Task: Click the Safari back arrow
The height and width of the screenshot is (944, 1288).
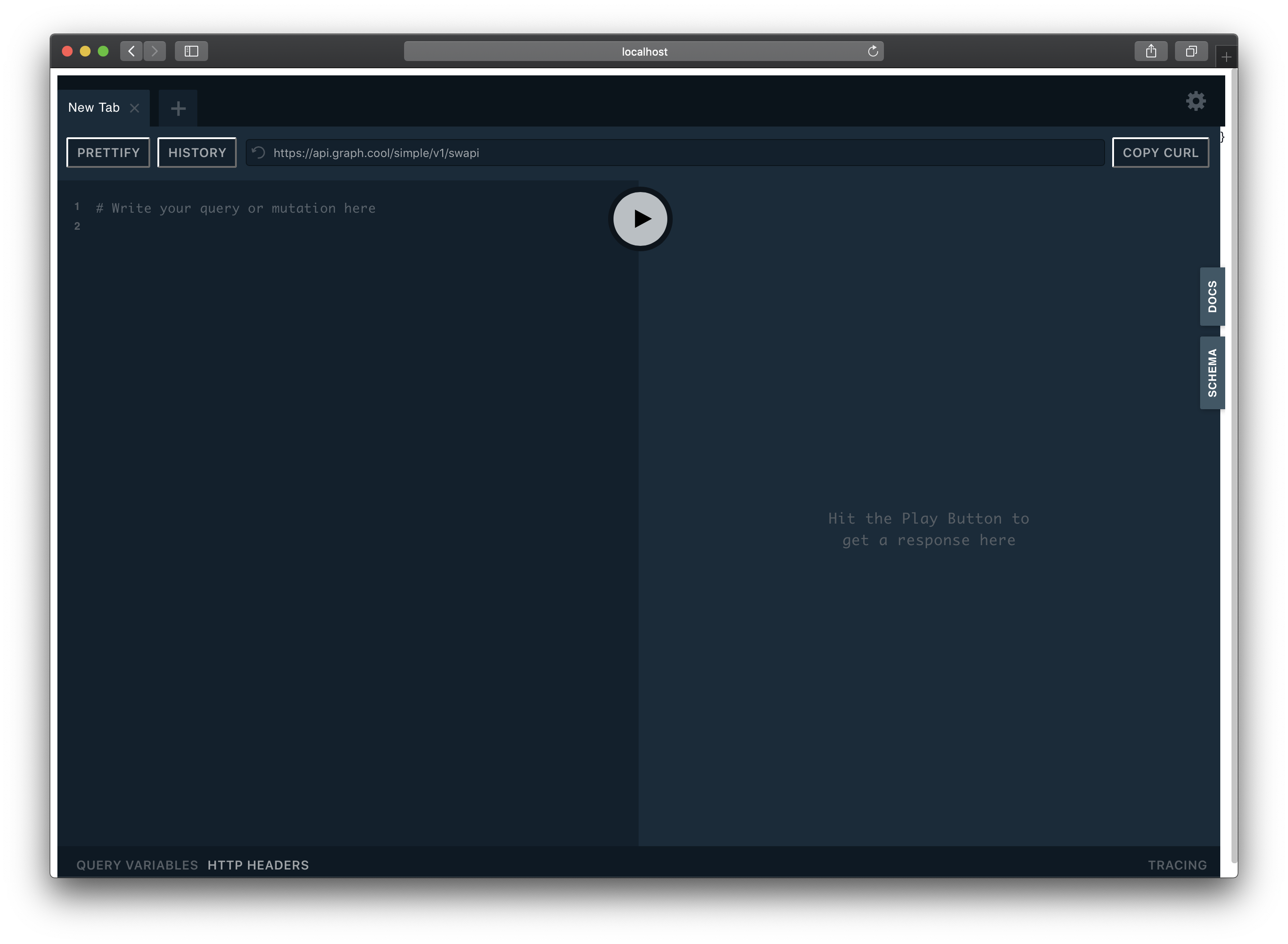Action: [x=131, y=52]
